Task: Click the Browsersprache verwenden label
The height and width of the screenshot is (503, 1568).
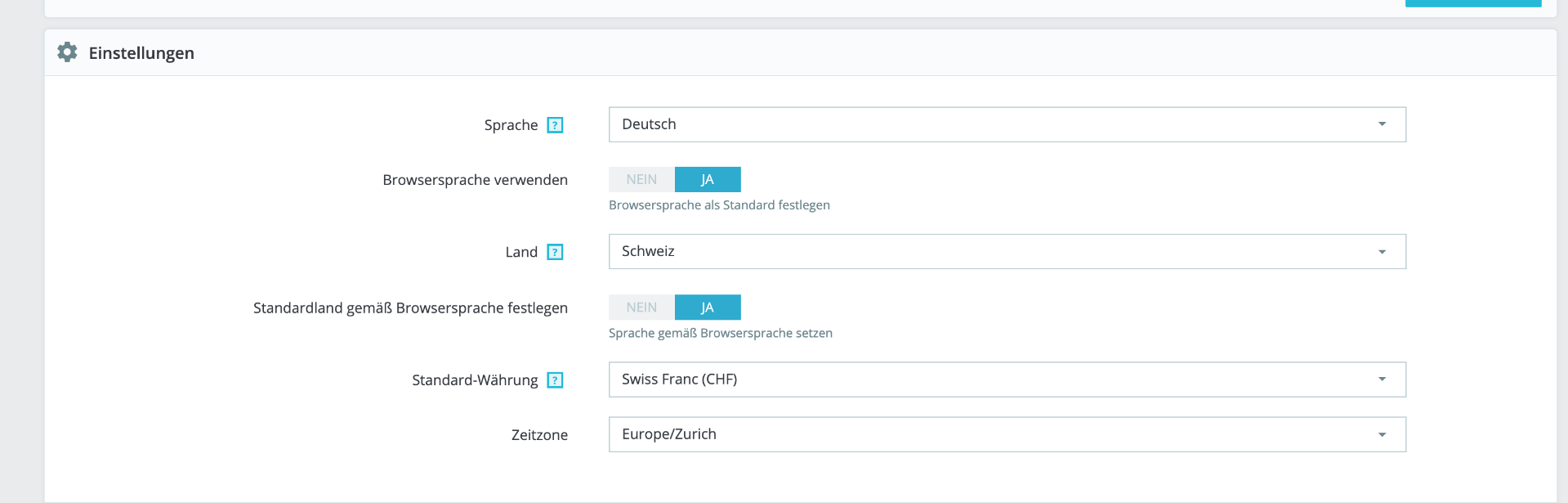Action: click(475, 180)
